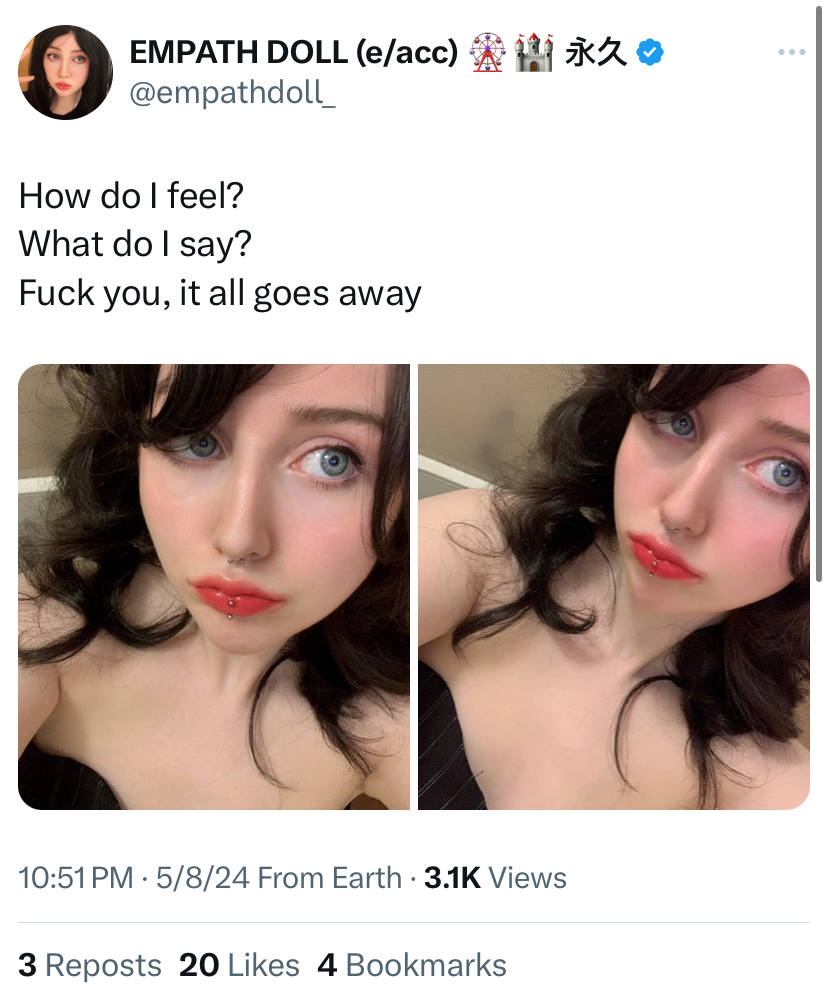This screenshot has height=1005, width=828.
Task: Click the blue verified checkmark badge
Action: (650, 52)
